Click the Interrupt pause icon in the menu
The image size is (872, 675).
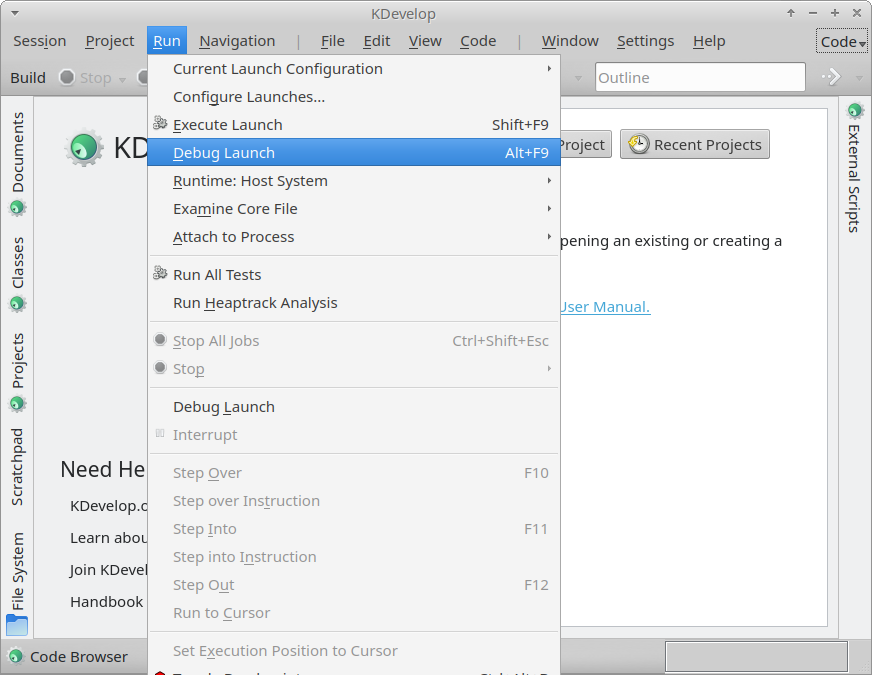point(160,434)
